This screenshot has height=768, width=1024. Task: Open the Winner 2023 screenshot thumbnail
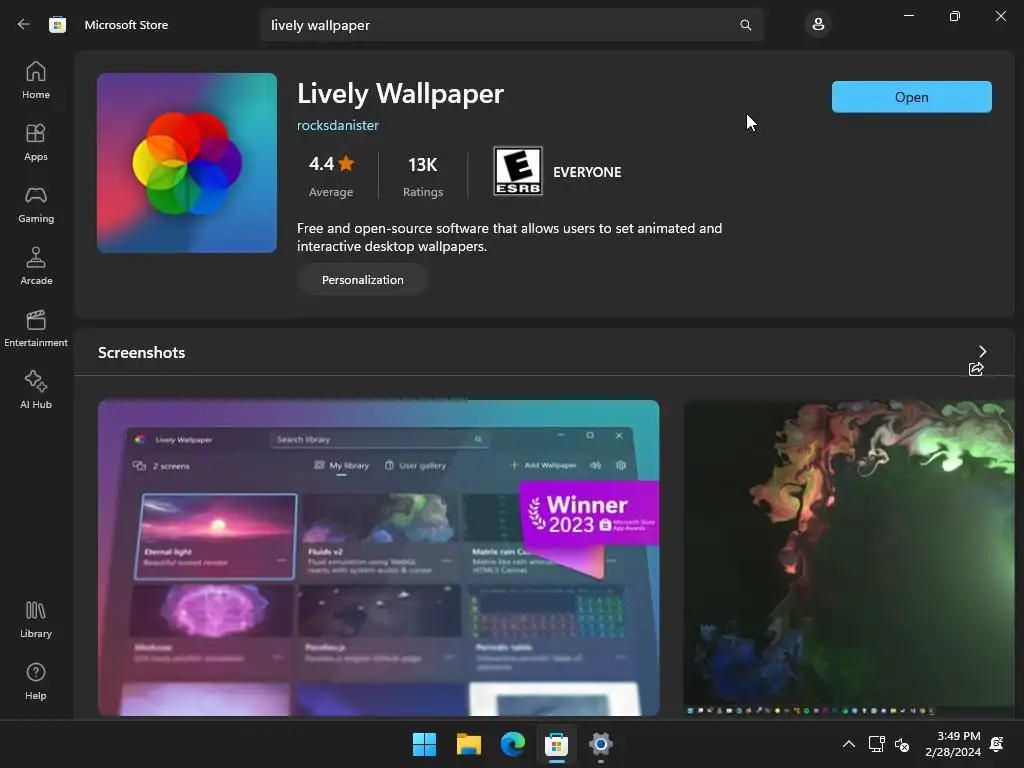[379, 558]
